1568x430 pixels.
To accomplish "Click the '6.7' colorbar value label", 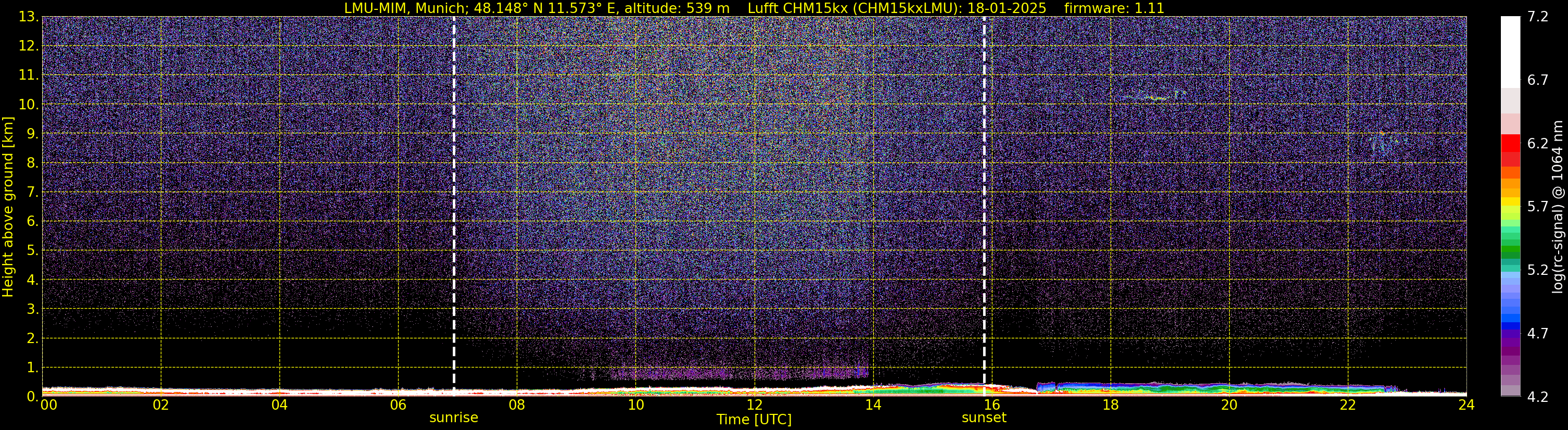I will pyautogui.click(x=1538, y=80).
